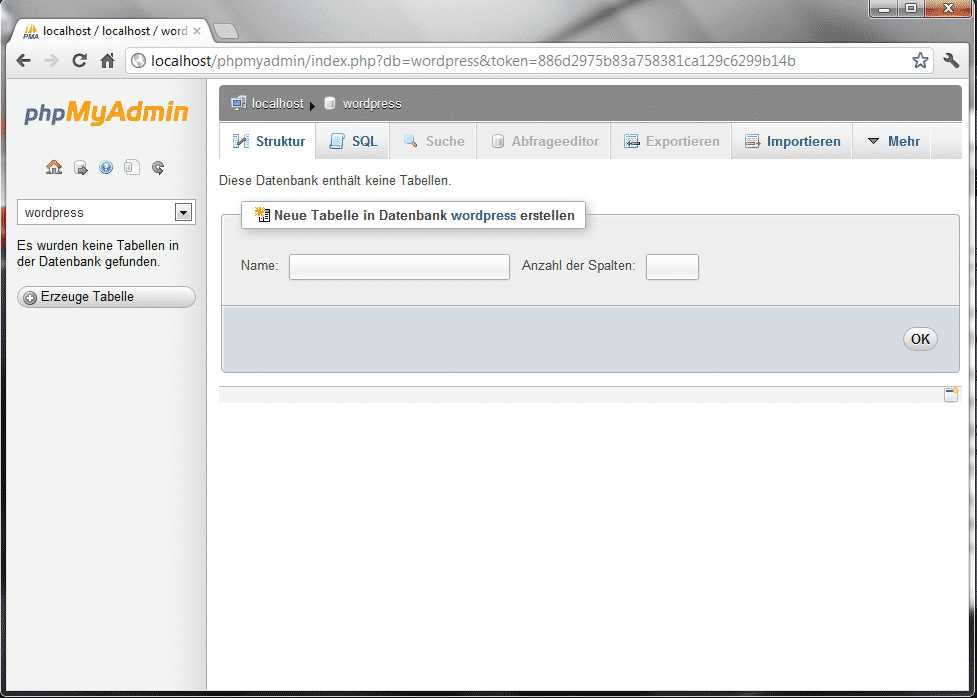Click the browser back arrow
Screen dimensions: 977x698
tap(24, 60)
